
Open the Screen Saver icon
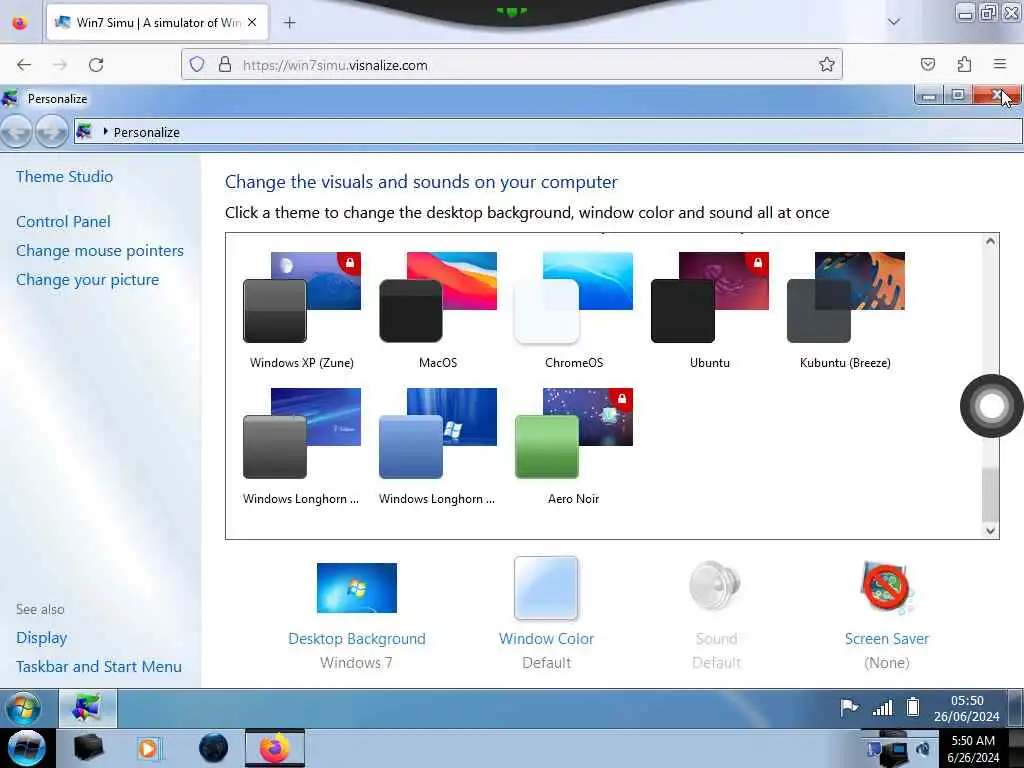point(886,586)
